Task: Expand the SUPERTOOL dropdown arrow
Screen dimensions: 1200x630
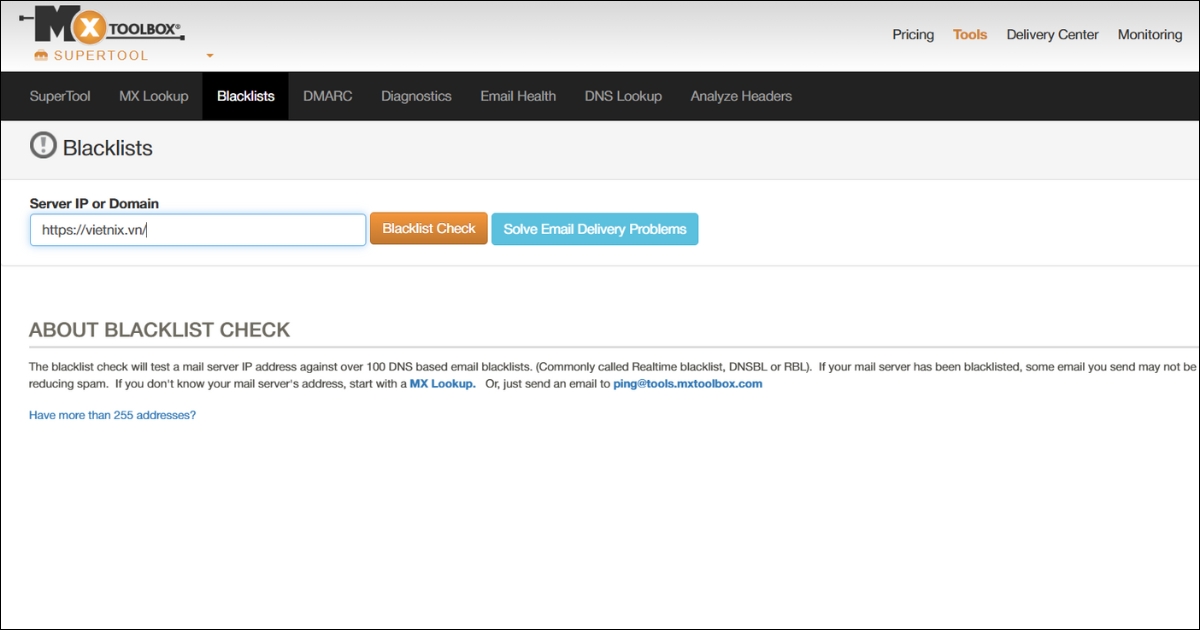Action: tap(208, 57)
